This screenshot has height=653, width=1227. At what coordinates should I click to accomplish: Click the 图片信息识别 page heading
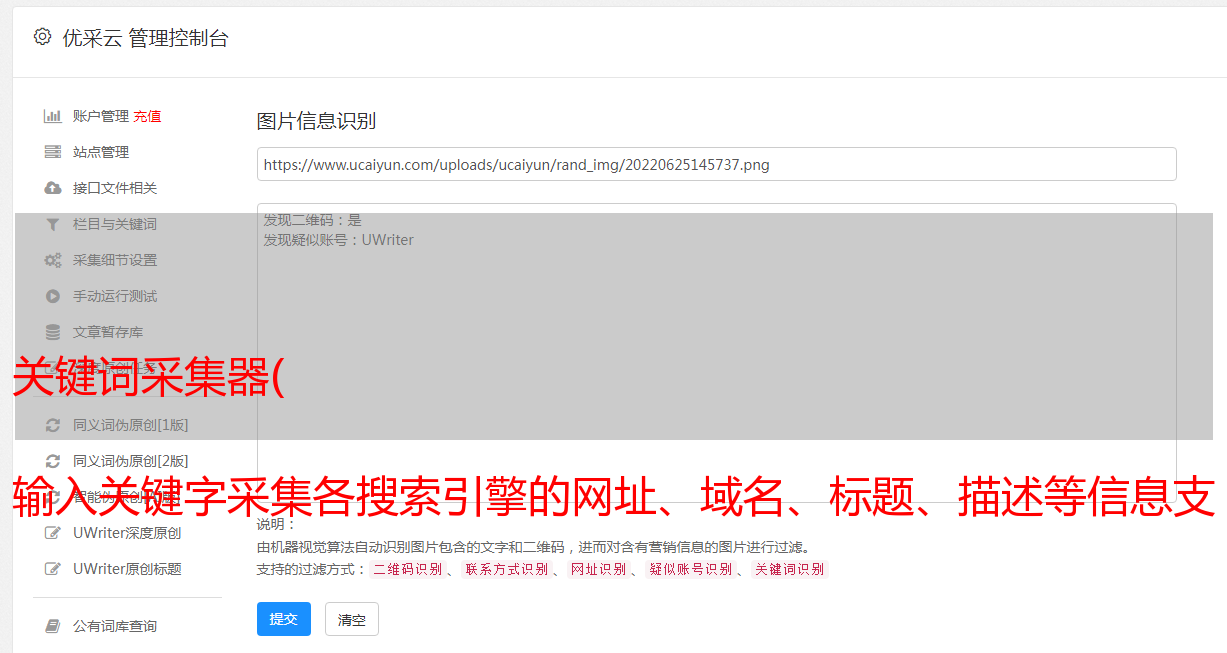pos(316,121)
